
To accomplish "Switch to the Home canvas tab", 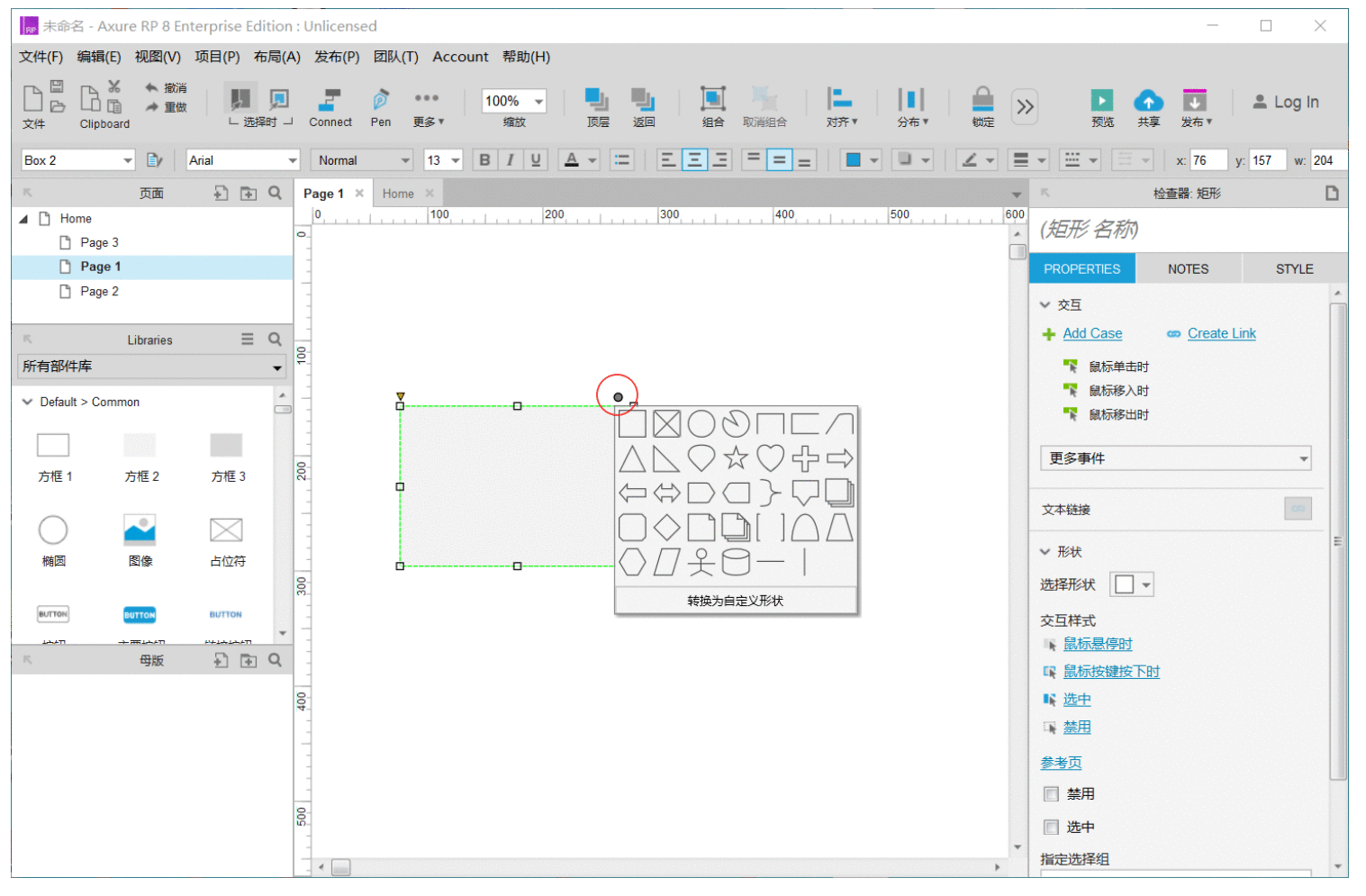I will point(398,194).
